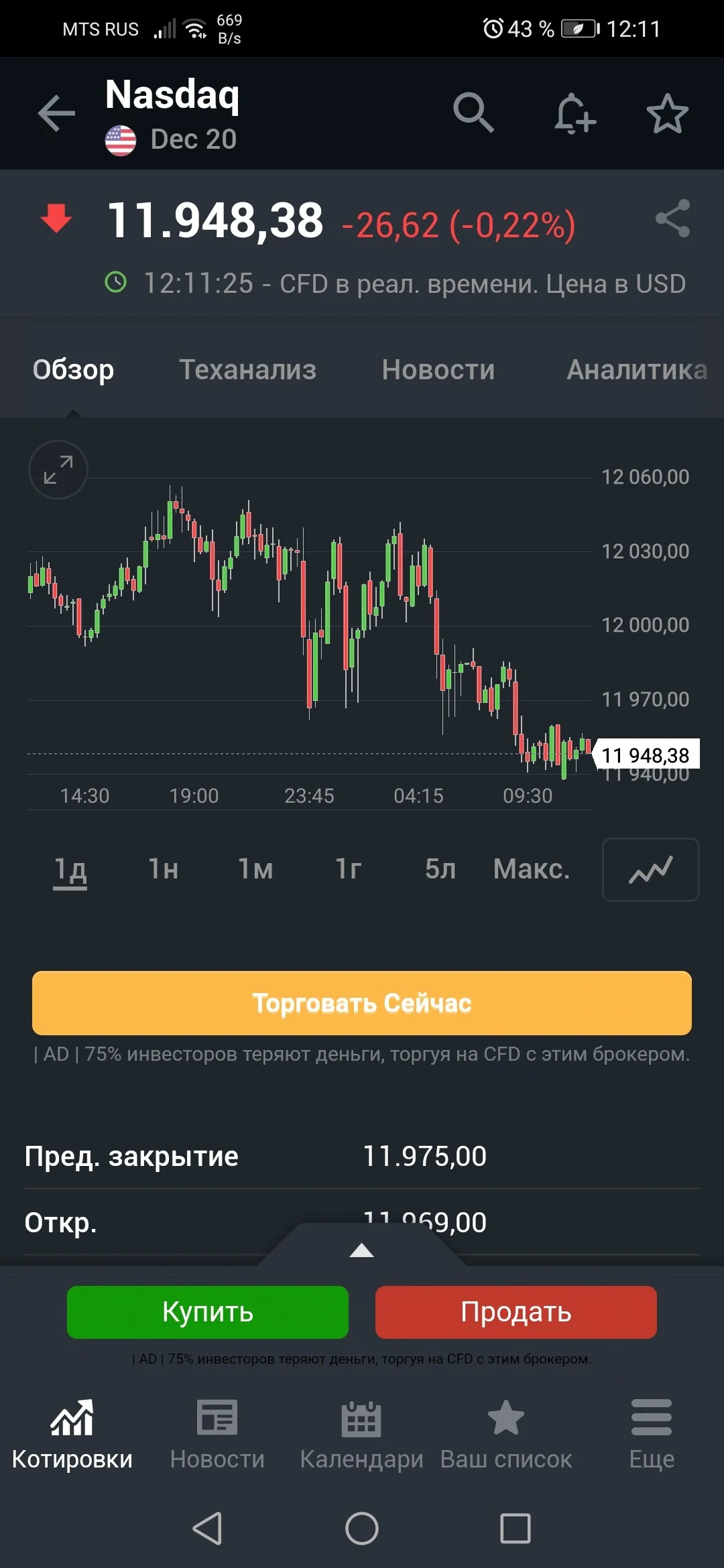This screenshot has height=1568, width=724.
Task: Tap the Торговать Сейчас button
Action: (x=362, y=1003)
